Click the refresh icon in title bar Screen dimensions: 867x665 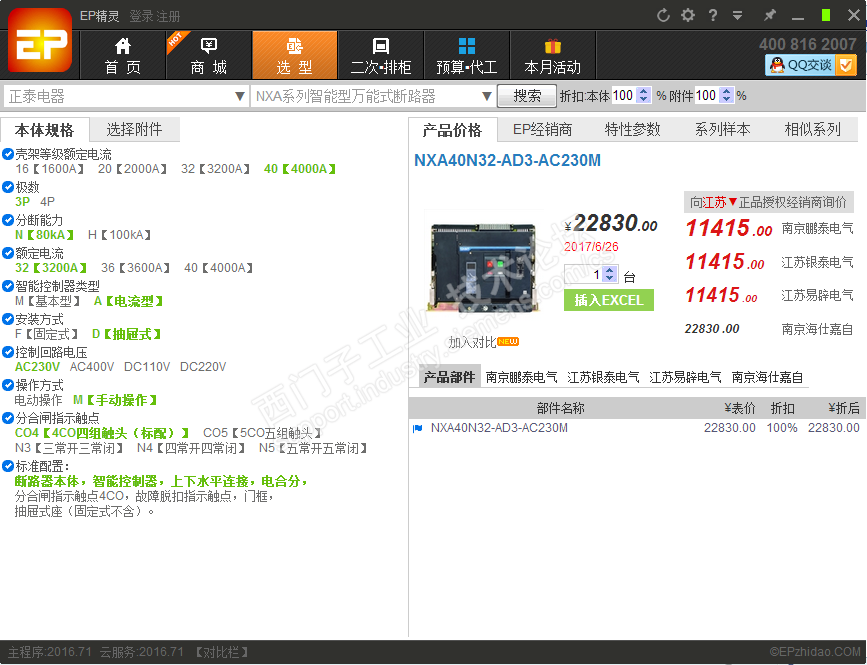coord(663,15)
